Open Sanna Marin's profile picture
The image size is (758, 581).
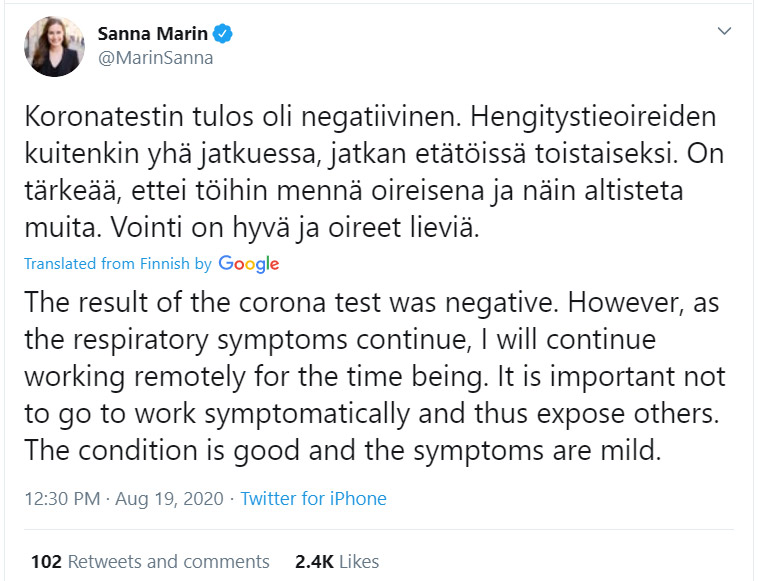55,47
